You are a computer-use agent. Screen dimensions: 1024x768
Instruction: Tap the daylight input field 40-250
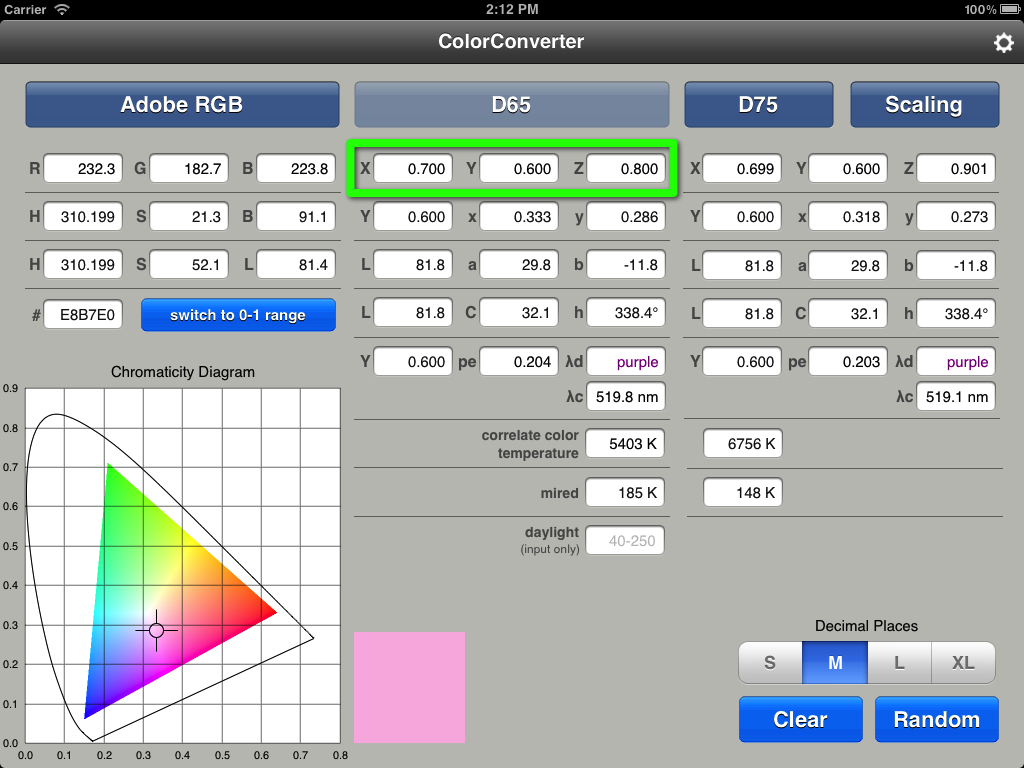point(625,541)
